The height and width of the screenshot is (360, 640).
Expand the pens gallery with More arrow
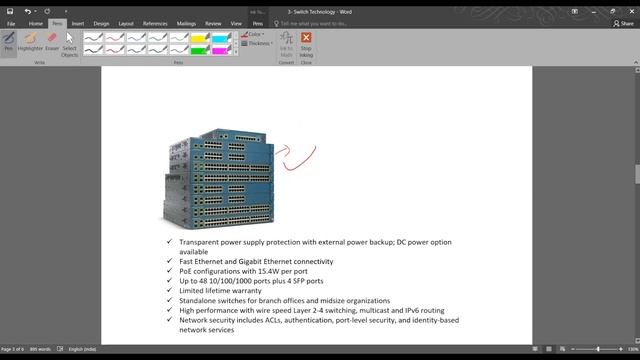click(236, 52)
